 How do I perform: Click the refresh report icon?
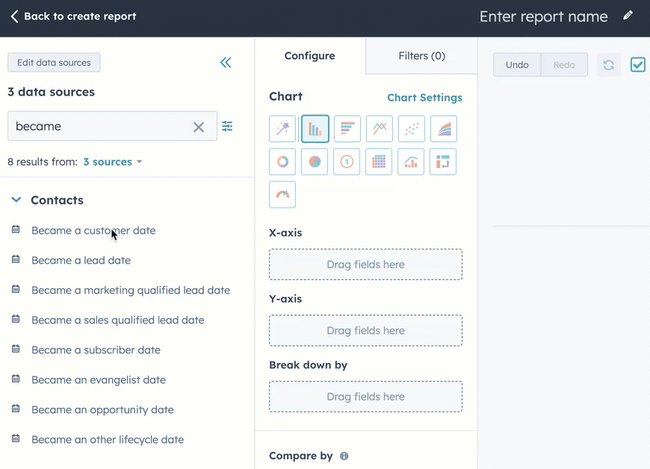(x=609, y=65)
